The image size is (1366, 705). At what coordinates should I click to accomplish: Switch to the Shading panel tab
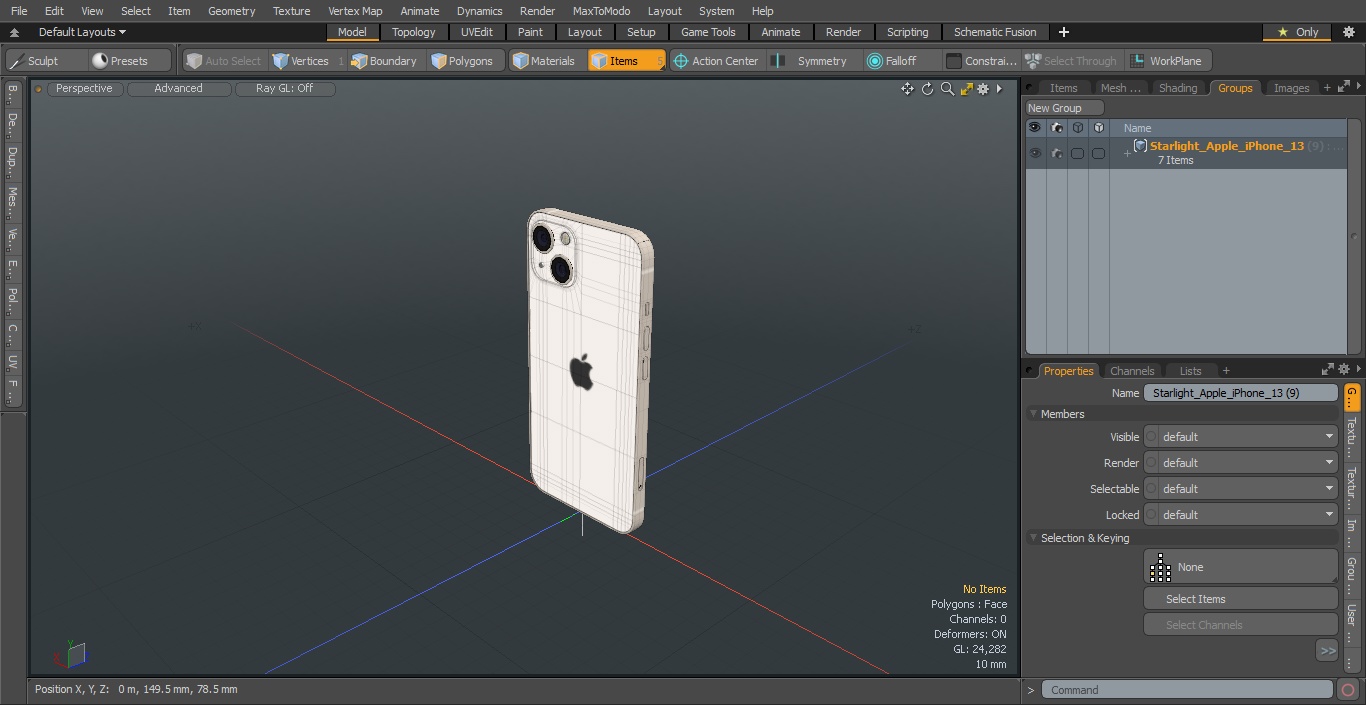point(1177,88)
